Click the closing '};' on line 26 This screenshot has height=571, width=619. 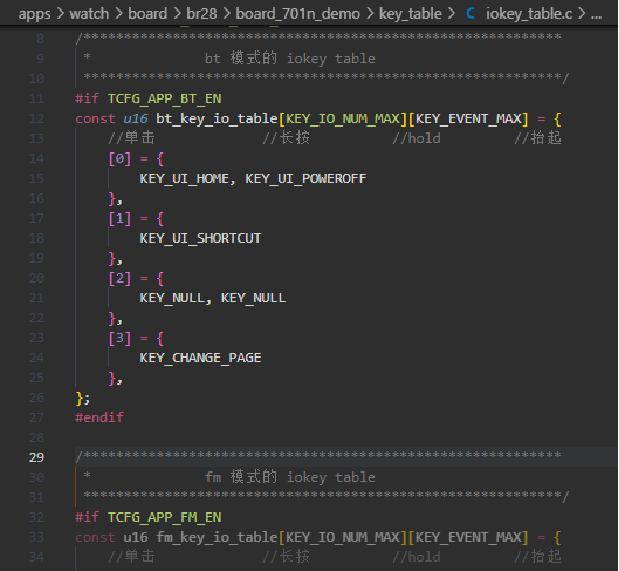pyautogui.click(x=83, y=398)
